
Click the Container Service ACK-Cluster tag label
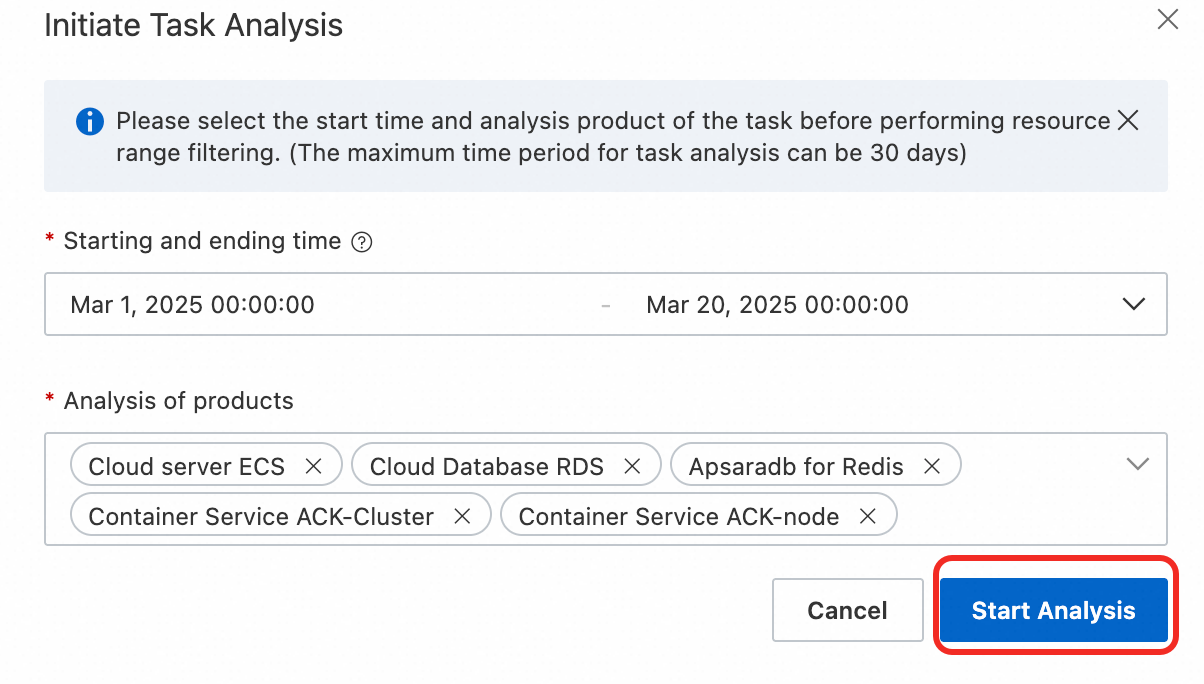click(261, 516)
